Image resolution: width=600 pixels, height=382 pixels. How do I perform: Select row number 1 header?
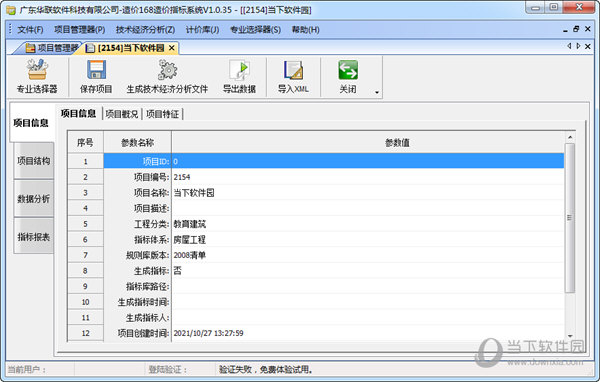click(x=85, y=161)
